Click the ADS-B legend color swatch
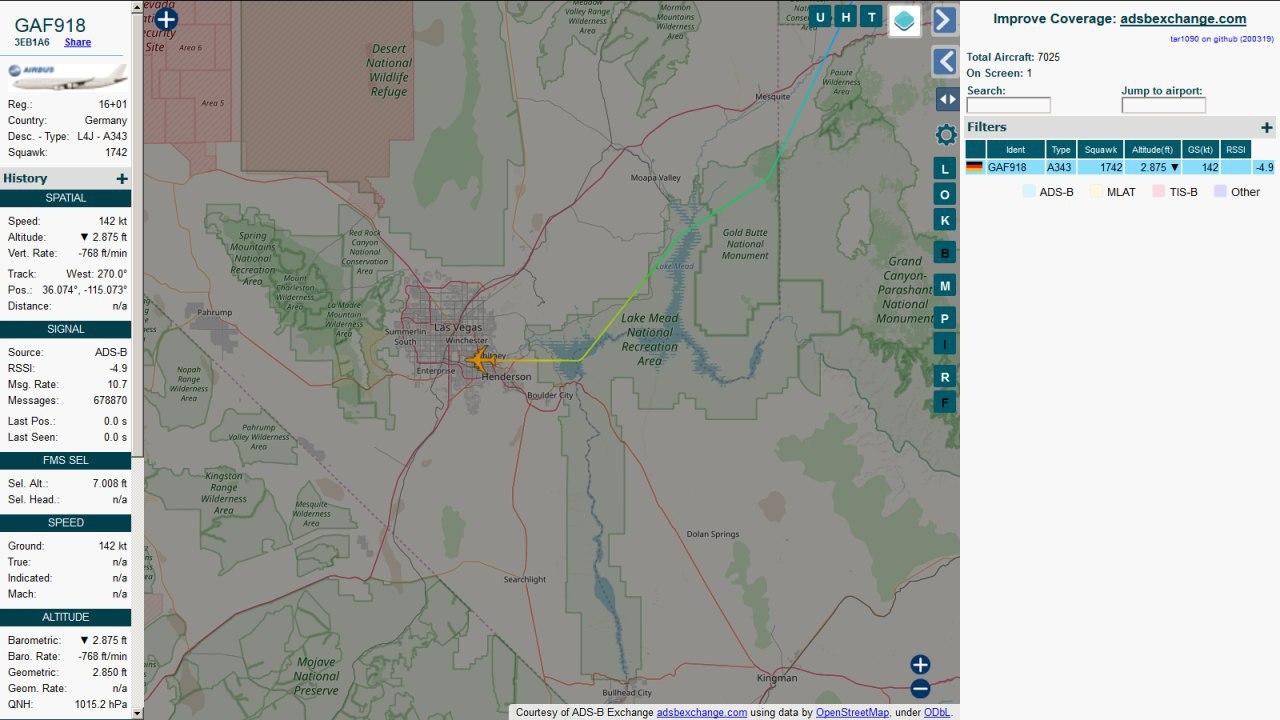The height and width of the screenshot is (720, 1280). 1029,191
